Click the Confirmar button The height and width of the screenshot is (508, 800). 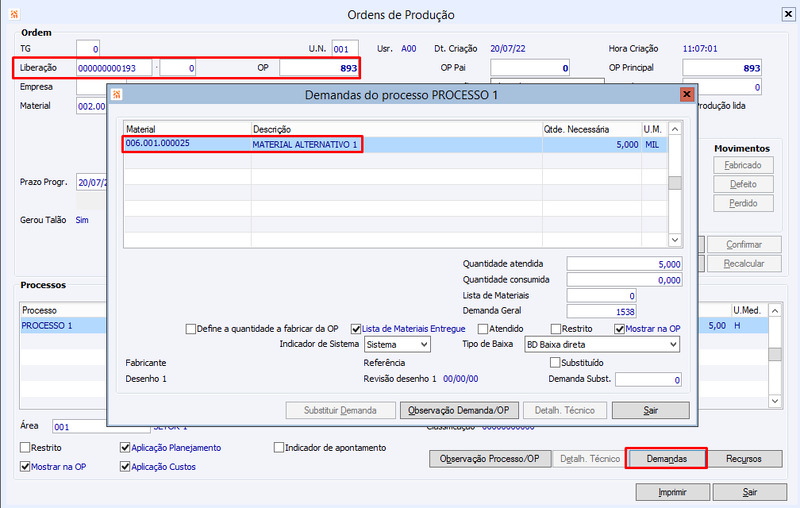click(744, 244)
